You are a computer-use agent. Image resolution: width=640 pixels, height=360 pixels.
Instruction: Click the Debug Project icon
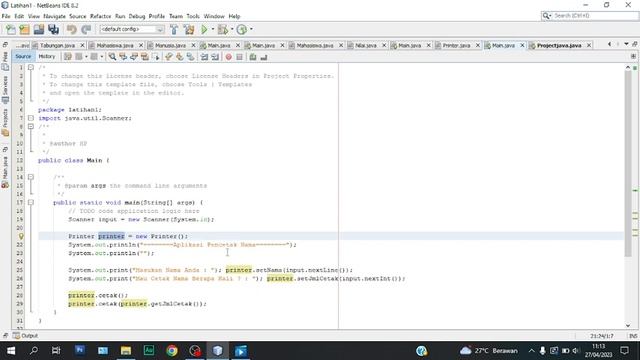click(223, 29)
